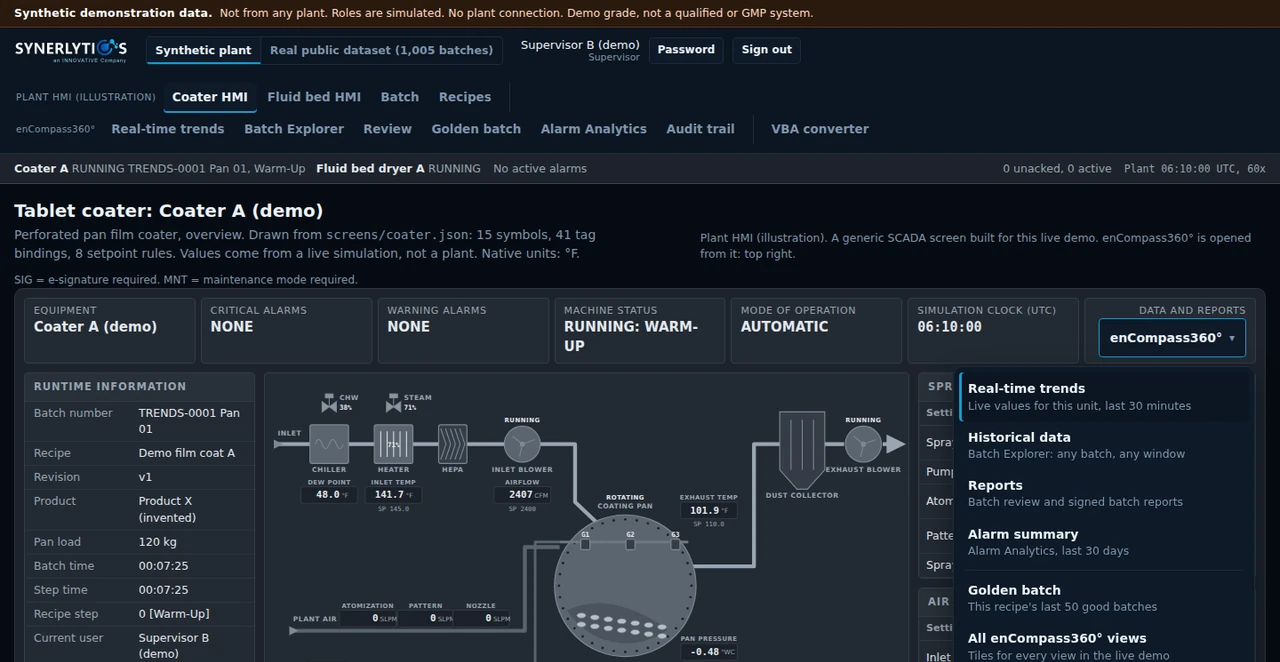The height and width of the screenshot is (662, 1280).
Task: Click the Synerlytics logo
Action: tap(71, 50)
